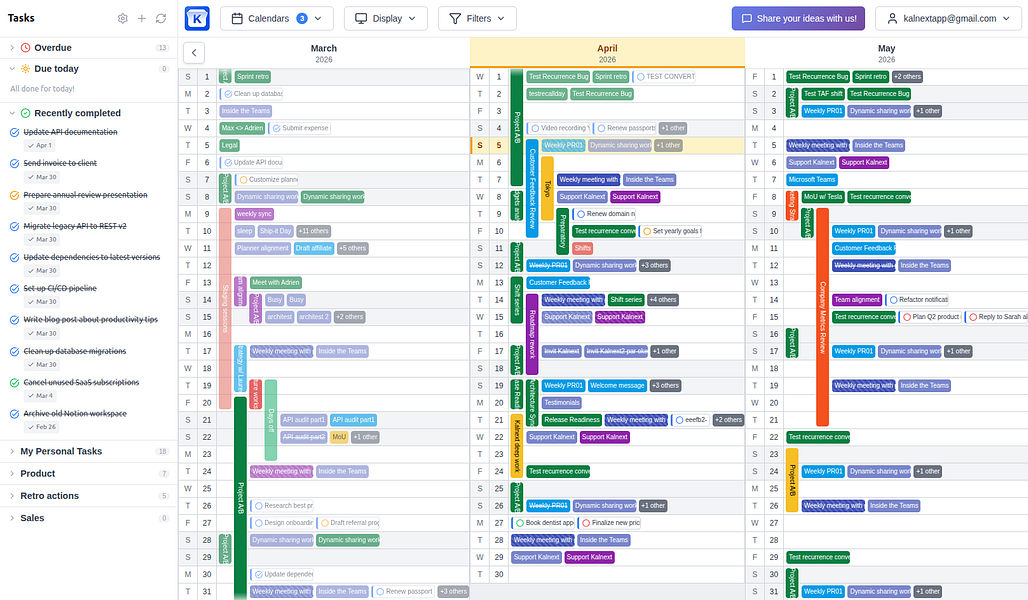Click the Kalnext app logo
The image size is (1028, 600).
197,18
